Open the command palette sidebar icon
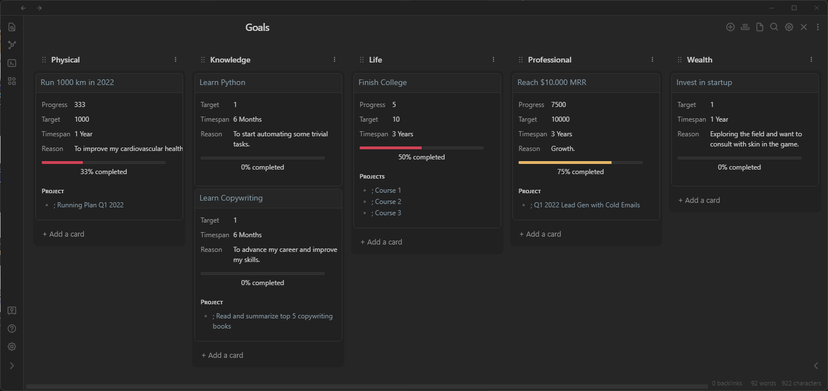The image size is (828, 391). click(12, 63)
